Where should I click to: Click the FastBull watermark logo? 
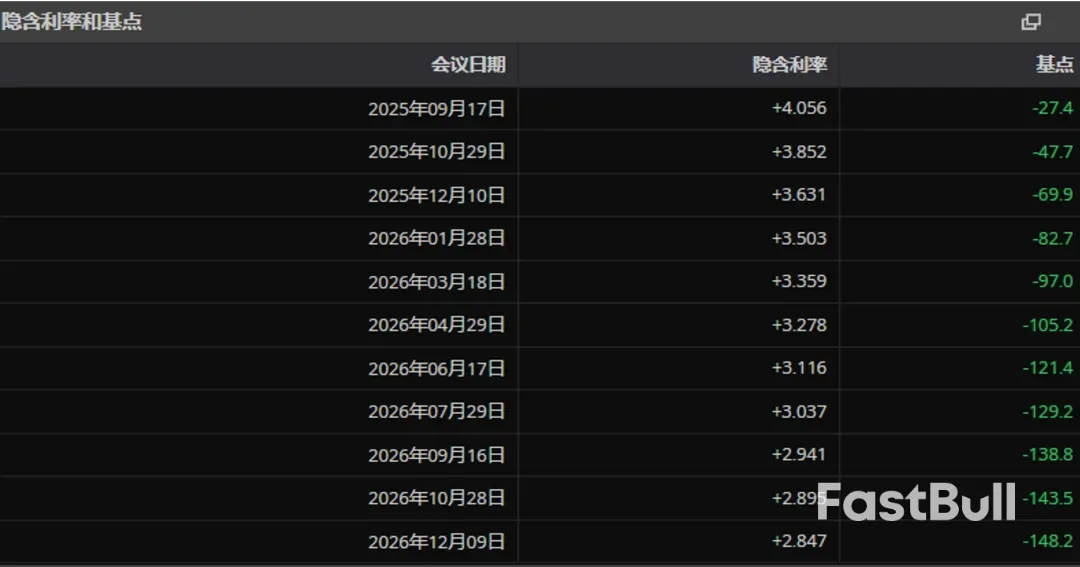pos(916,502)
